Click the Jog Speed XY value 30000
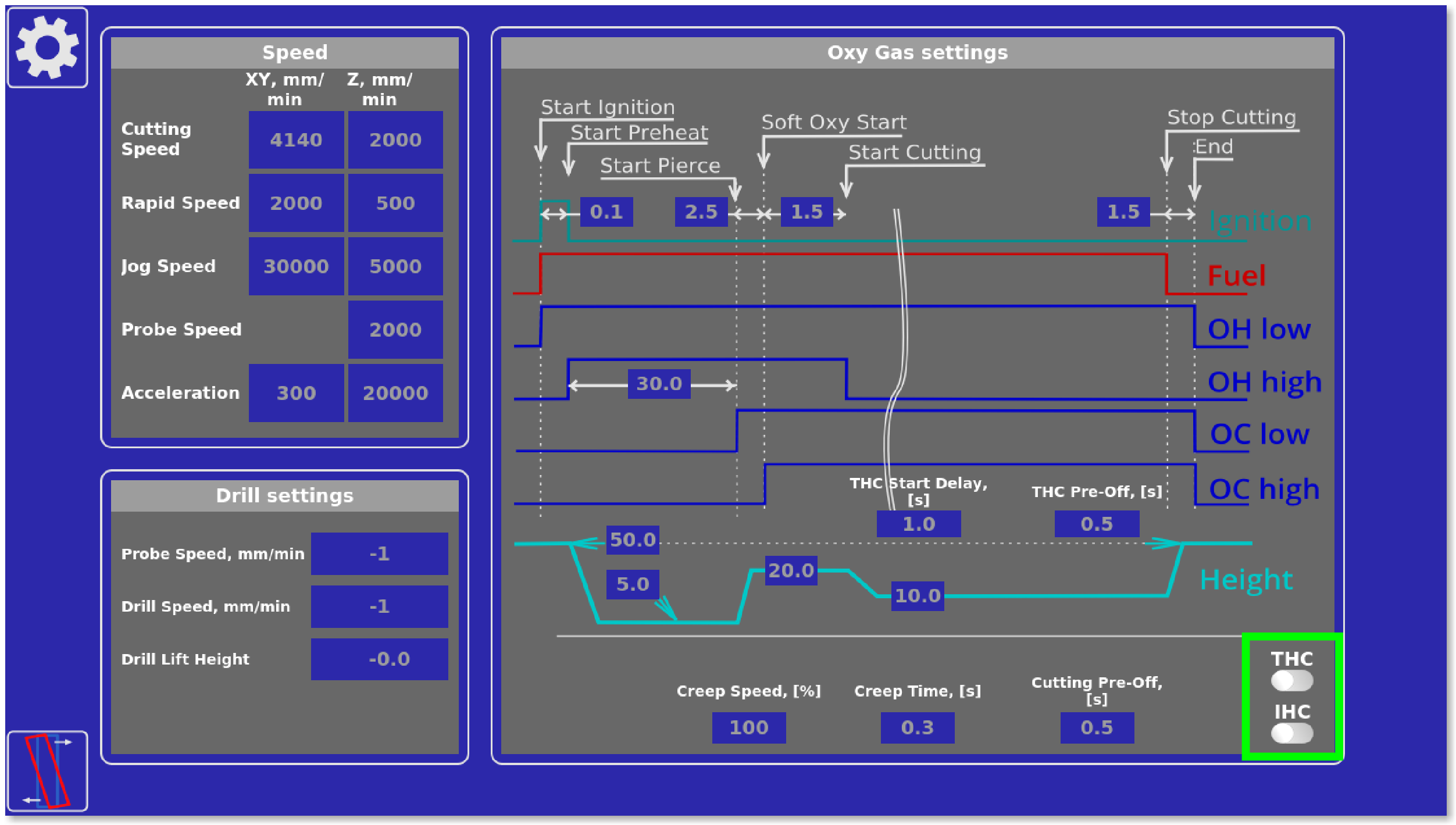1456x825 pixels. pyautogui.click(x=296, y=266)
